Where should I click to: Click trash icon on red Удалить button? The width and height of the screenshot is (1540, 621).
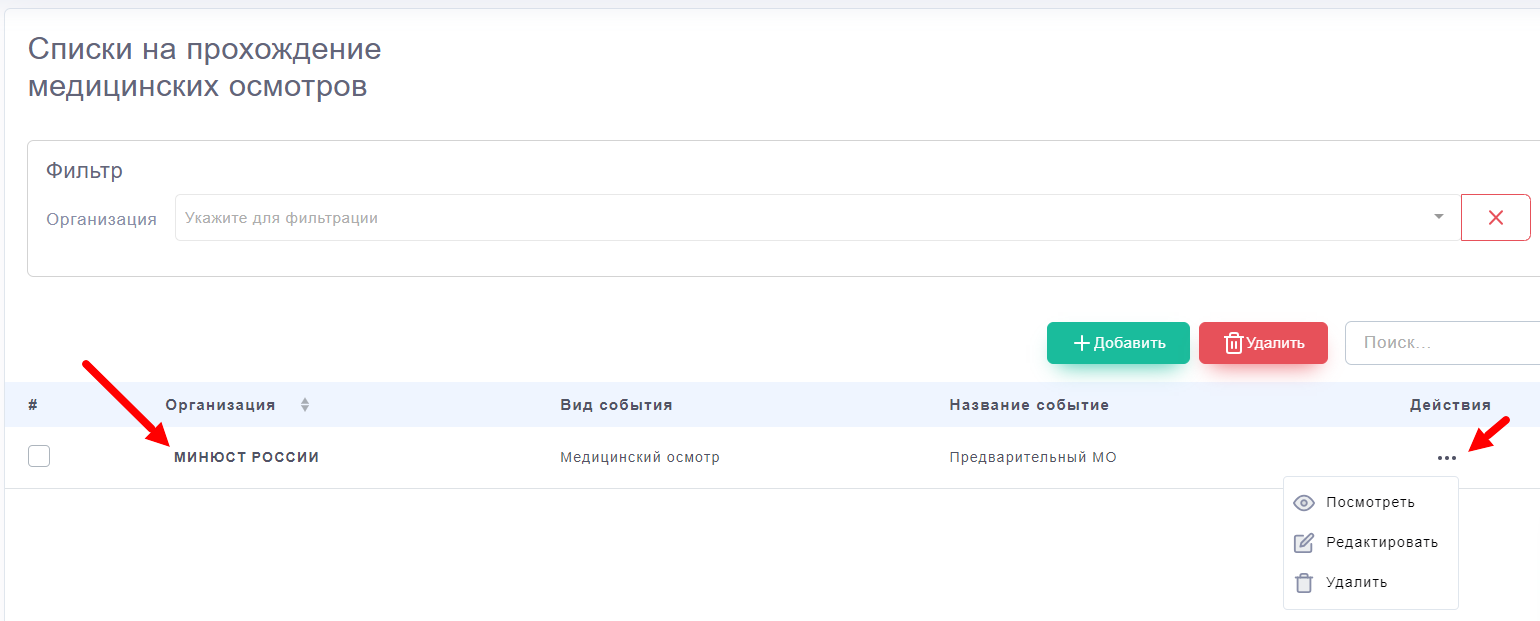coord(1233,343)
